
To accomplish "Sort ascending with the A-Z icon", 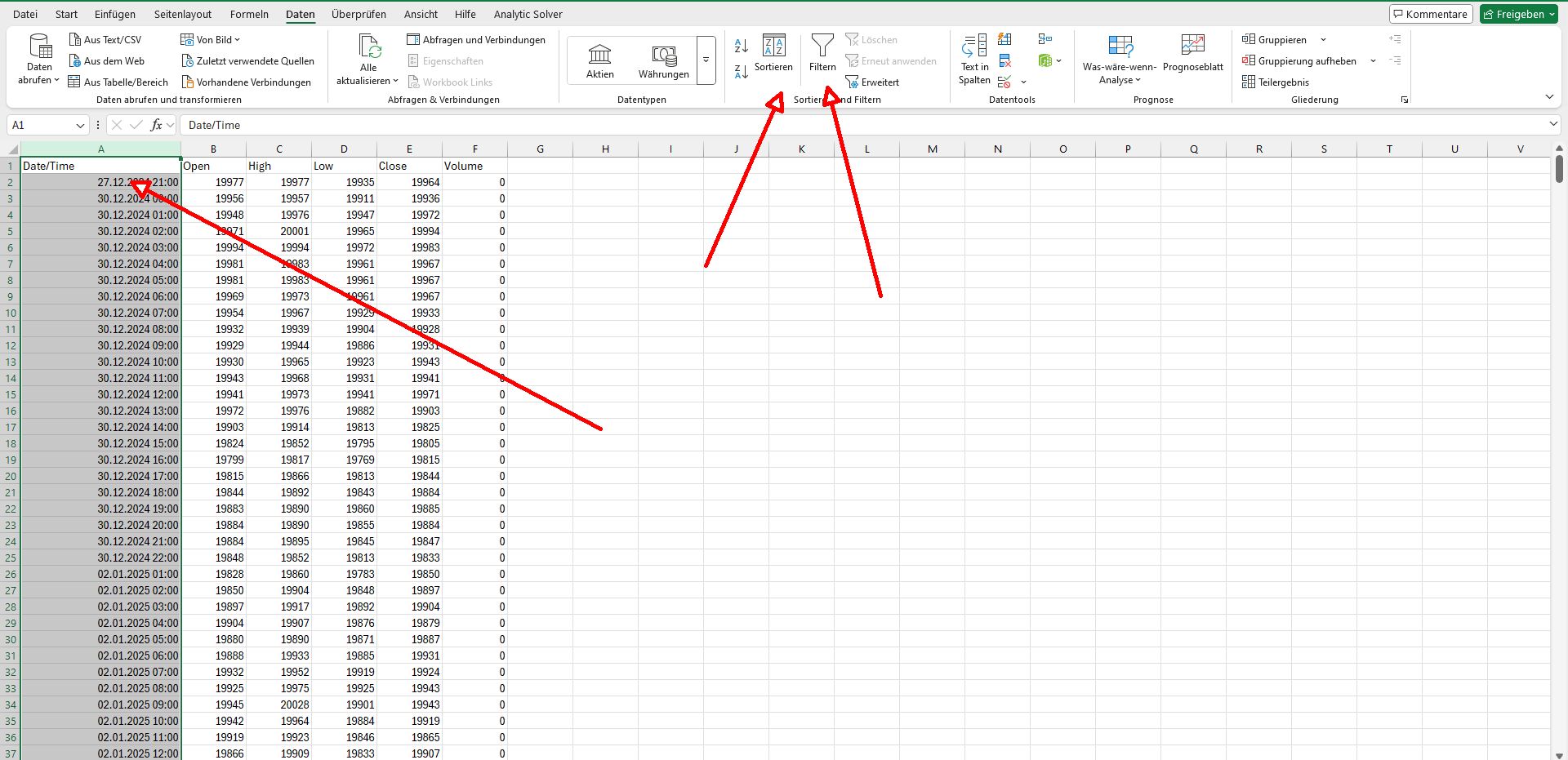I will (742, 46).
